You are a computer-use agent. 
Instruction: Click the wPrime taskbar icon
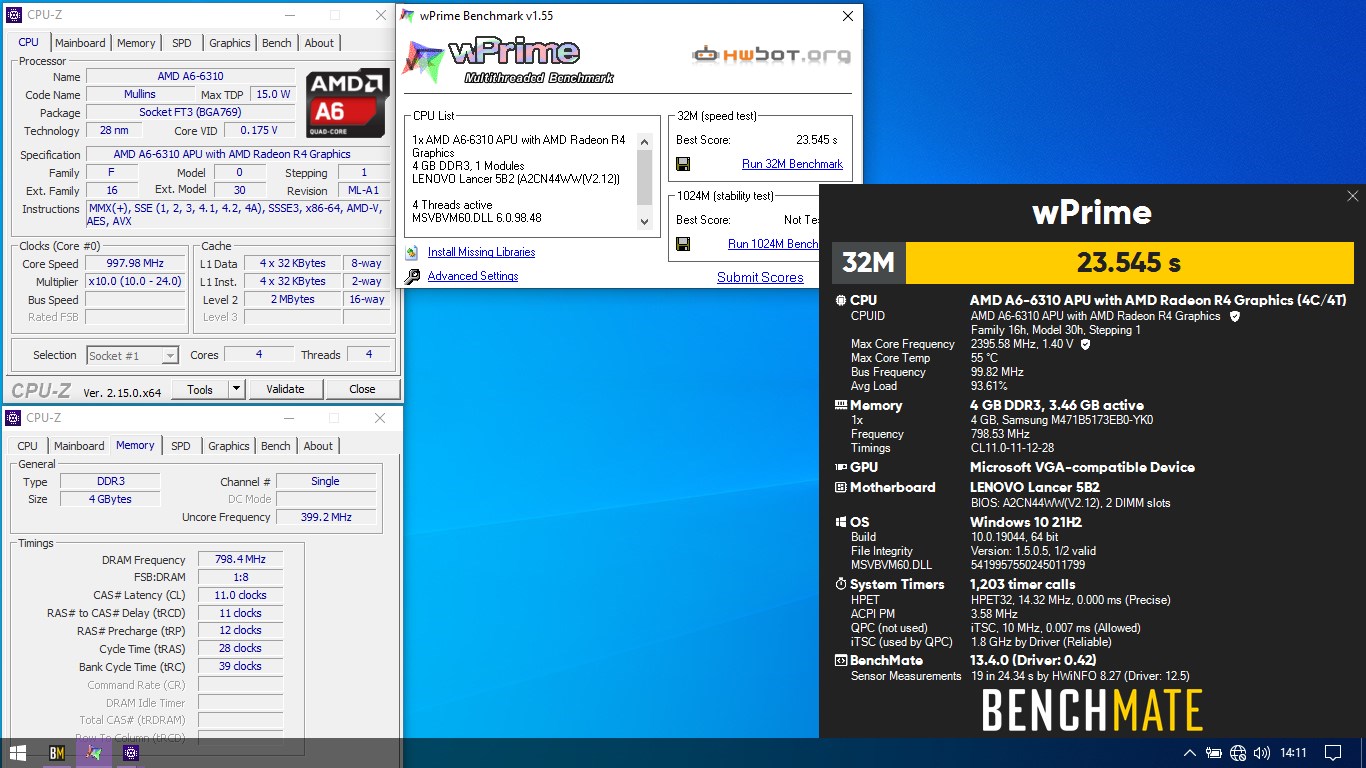pyautogui.click(x=94, y=752)
